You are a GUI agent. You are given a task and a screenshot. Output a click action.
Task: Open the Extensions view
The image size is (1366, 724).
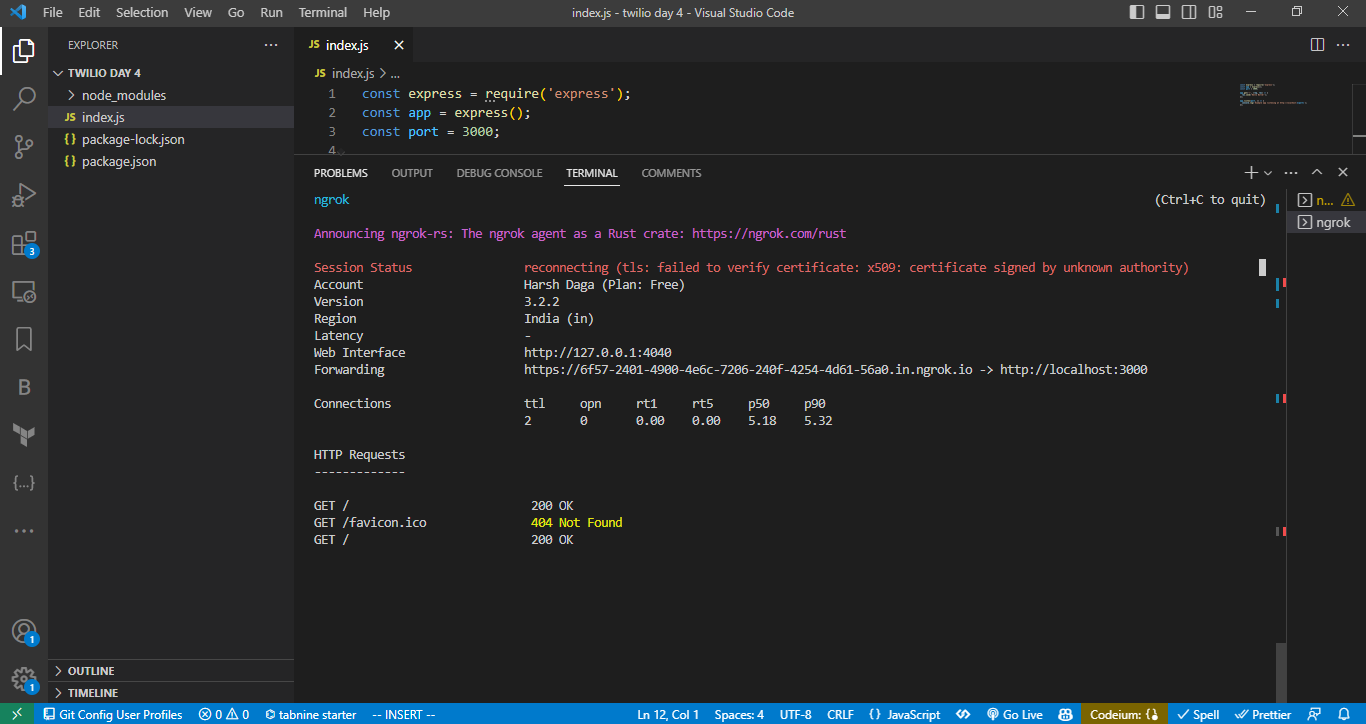point(24,244)
